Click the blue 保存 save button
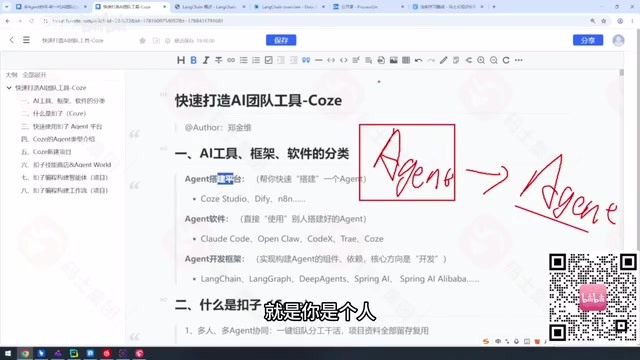The image size is (640, 360). point(281,40)
